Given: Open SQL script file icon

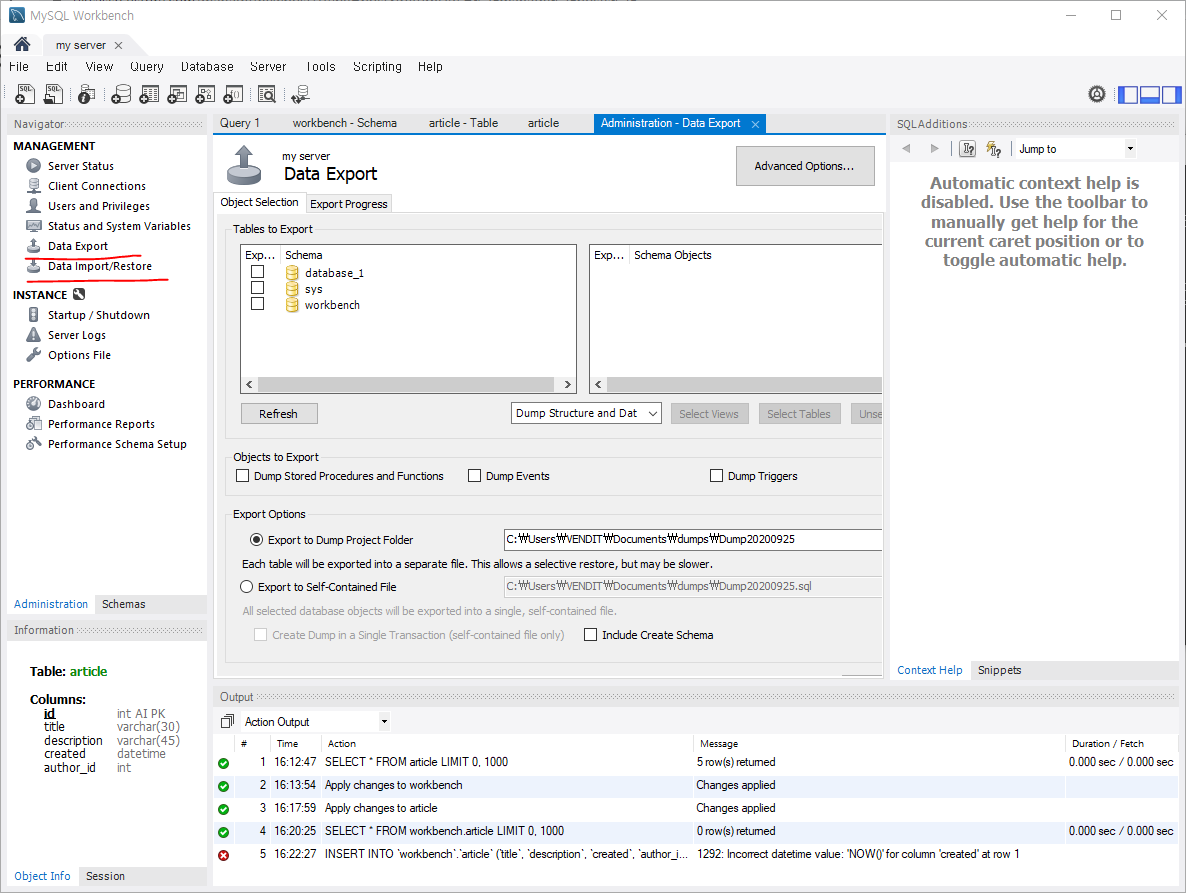Looking at the screenshot, I should [x=54, y=94].
